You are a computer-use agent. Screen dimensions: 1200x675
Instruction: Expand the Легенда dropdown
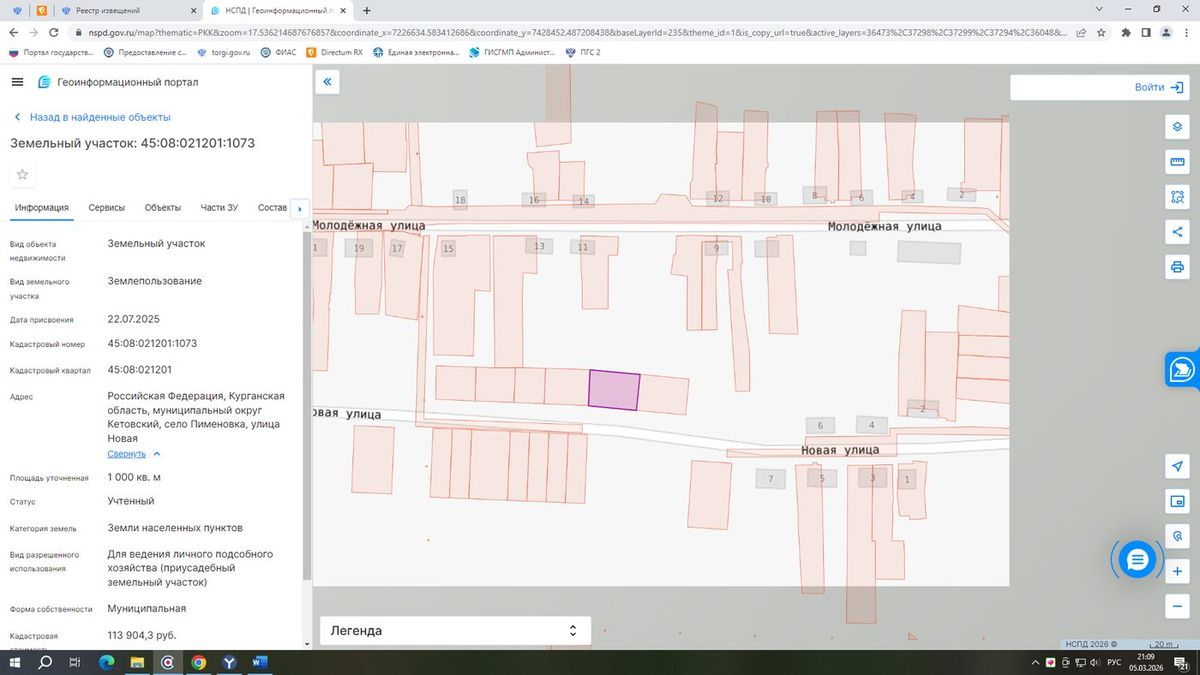(455, 631)
